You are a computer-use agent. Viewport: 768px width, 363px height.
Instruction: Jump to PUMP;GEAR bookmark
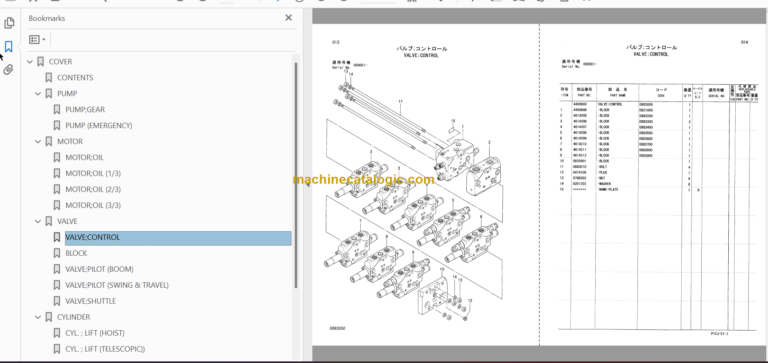pos(85,110)
